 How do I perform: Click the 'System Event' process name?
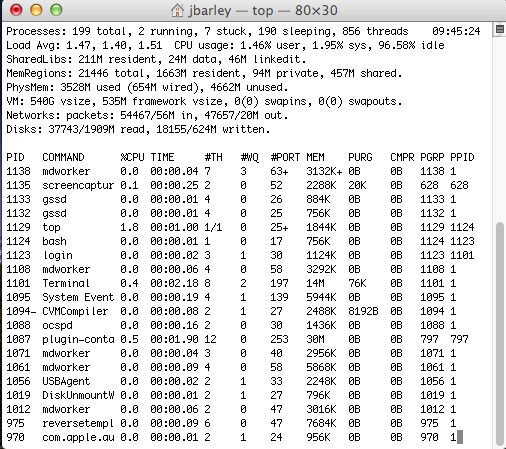78,297
